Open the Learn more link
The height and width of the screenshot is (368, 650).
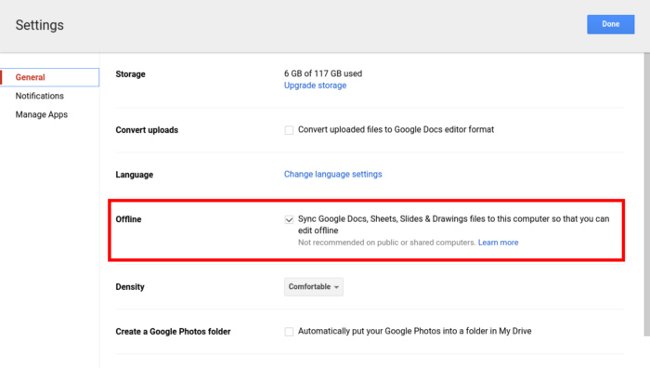[x=498, y=242]
